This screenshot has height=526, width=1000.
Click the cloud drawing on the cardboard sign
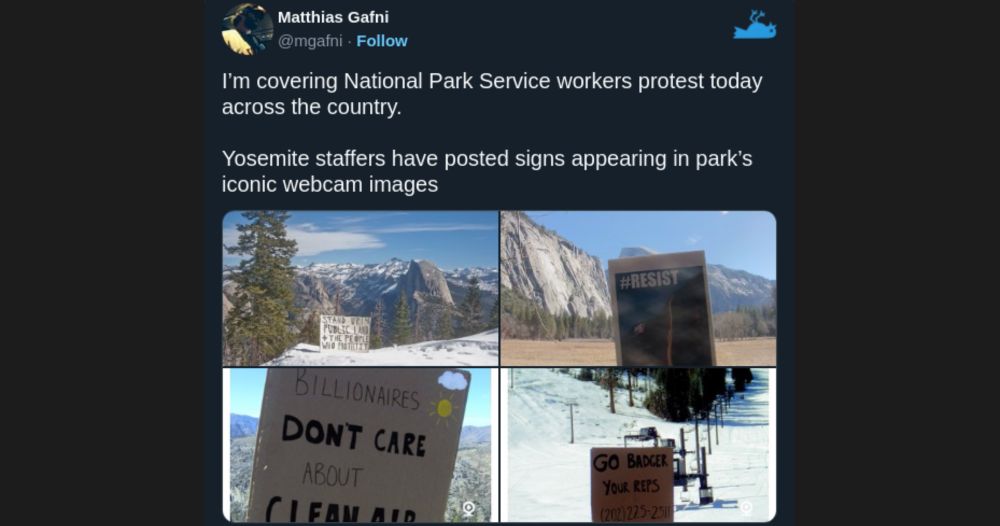pos(453,381)
